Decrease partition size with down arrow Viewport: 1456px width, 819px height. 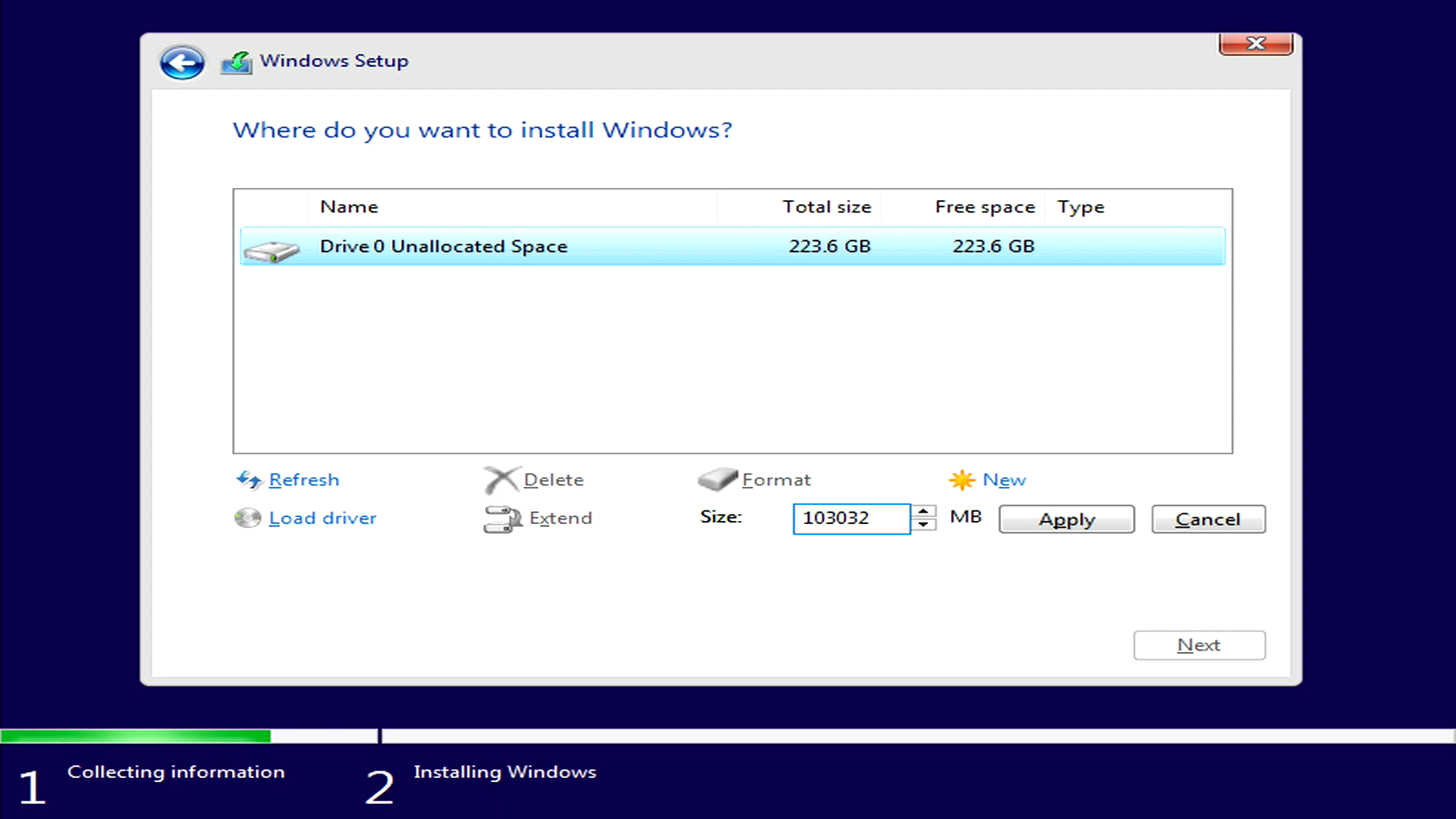(924, 525)
